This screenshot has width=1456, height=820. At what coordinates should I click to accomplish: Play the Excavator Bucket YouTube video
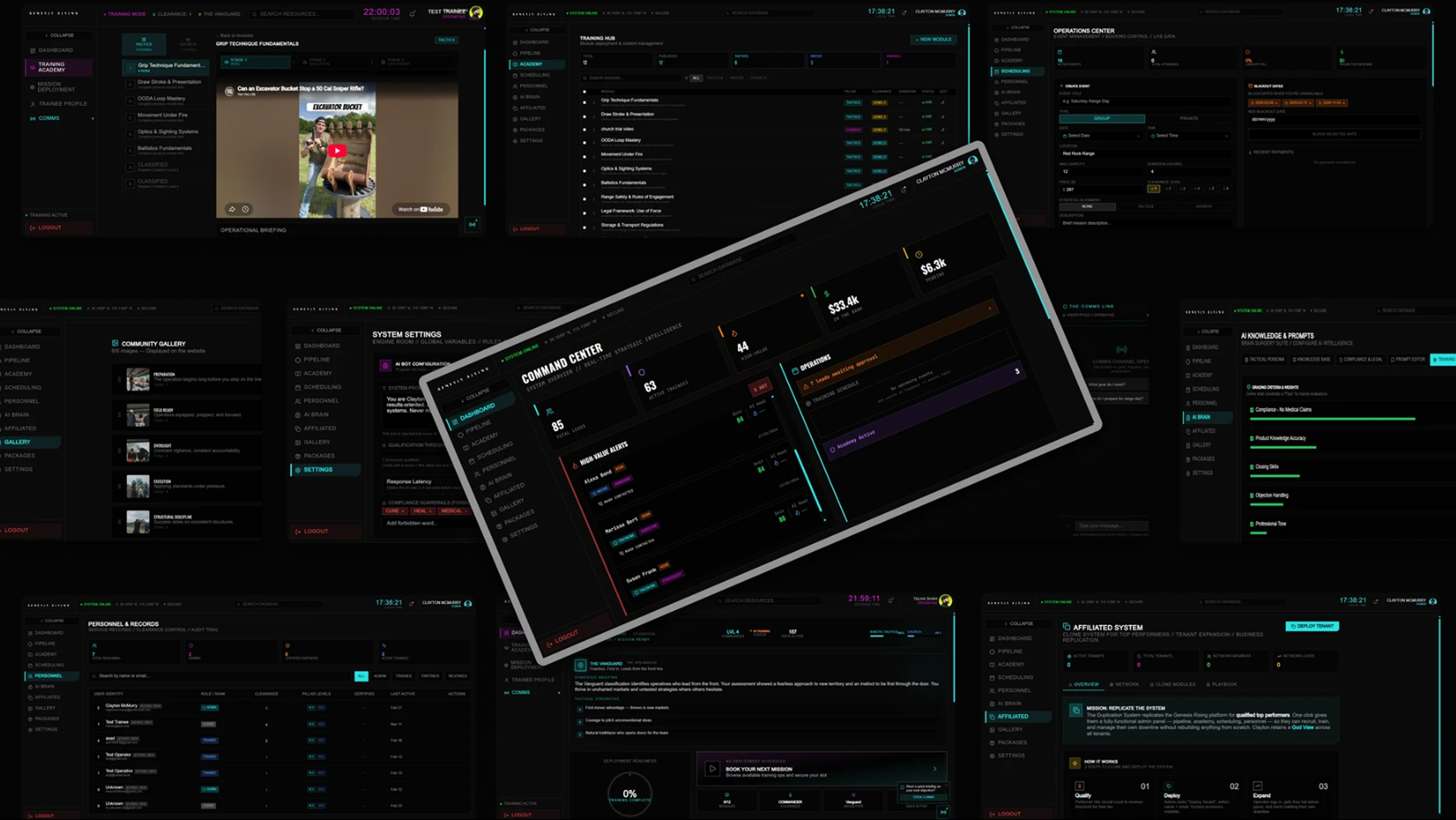point(337,151)
